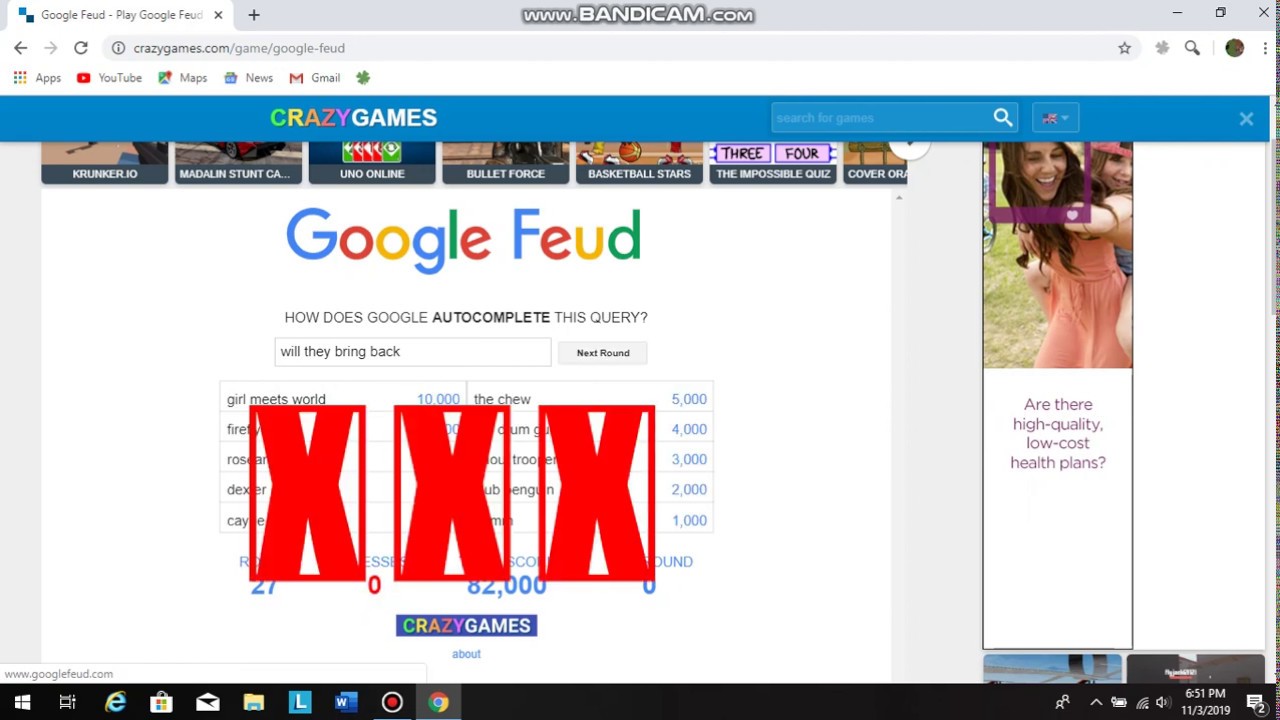1280x720 pixels.
Task: Open the blue L app on taskbar
Action: pos(299,702)
